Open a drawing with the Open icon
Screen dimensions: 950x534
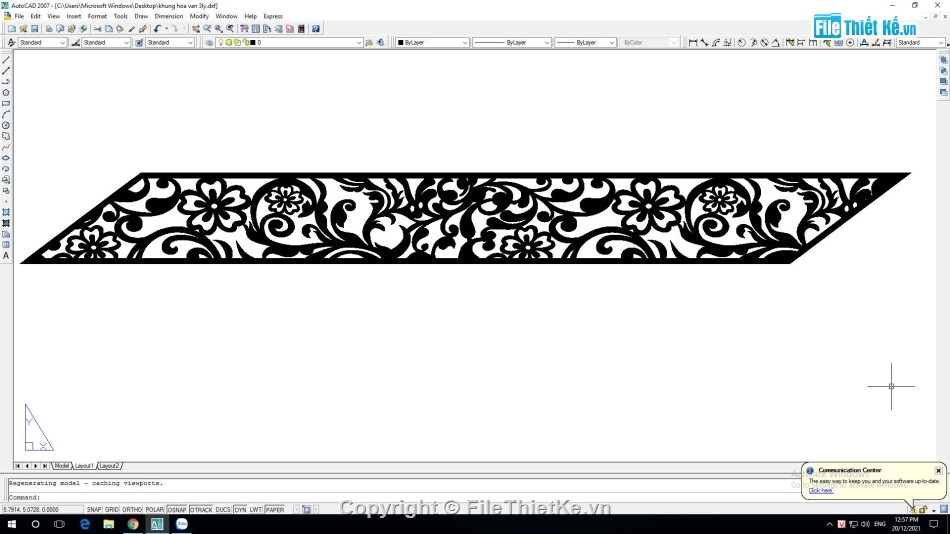23,28
